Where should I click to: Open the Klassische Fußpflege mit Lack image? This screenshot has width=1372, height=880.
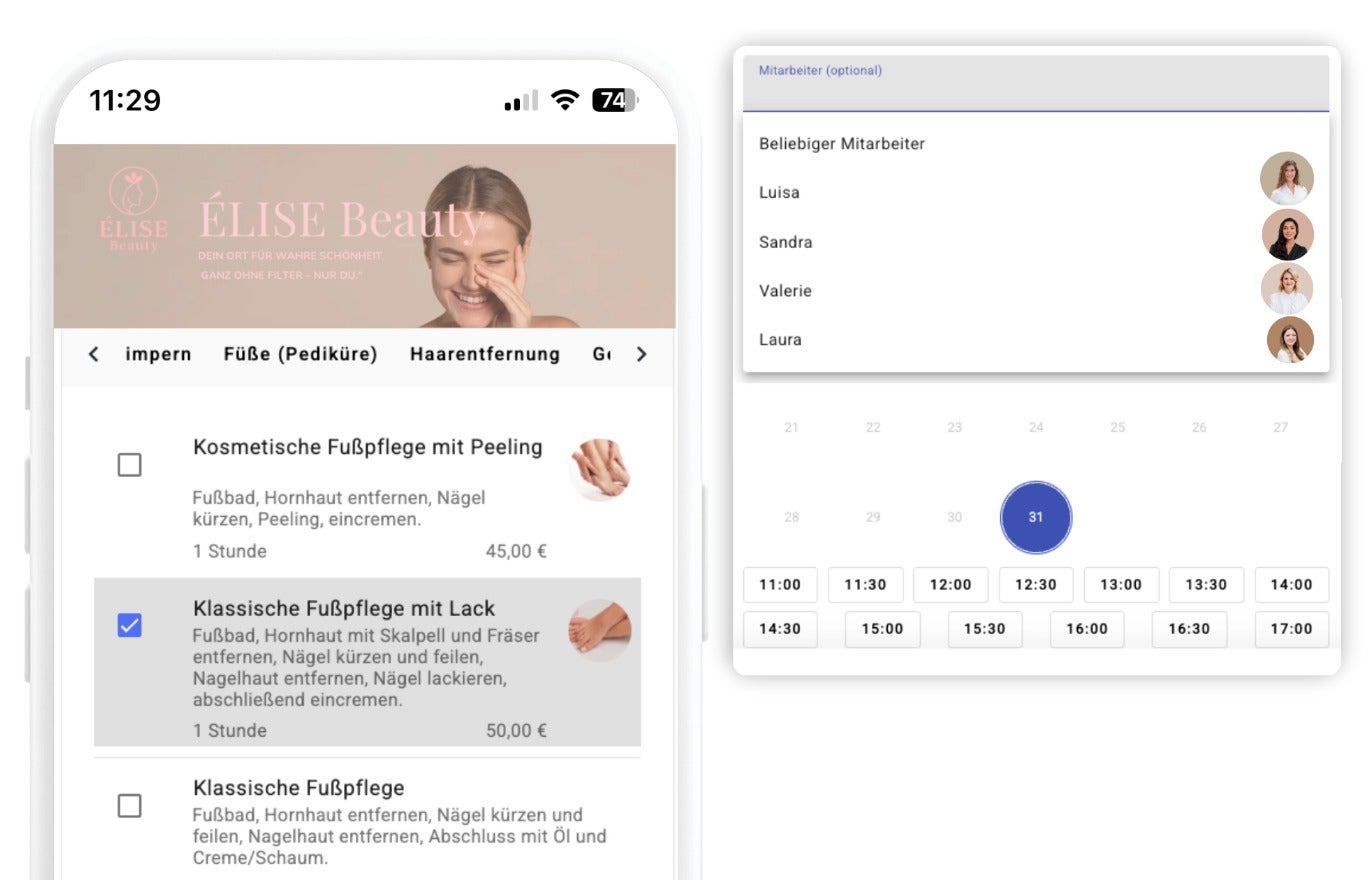click(600, 630)
